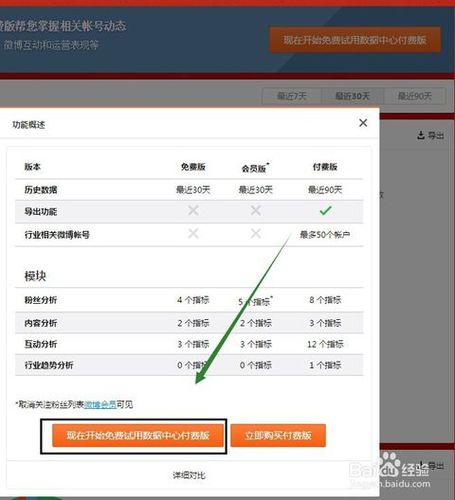Click the 最多50个帐户 cell
Image resolution: width=455 pixels, height=500 pixels.
pos(325,235)
